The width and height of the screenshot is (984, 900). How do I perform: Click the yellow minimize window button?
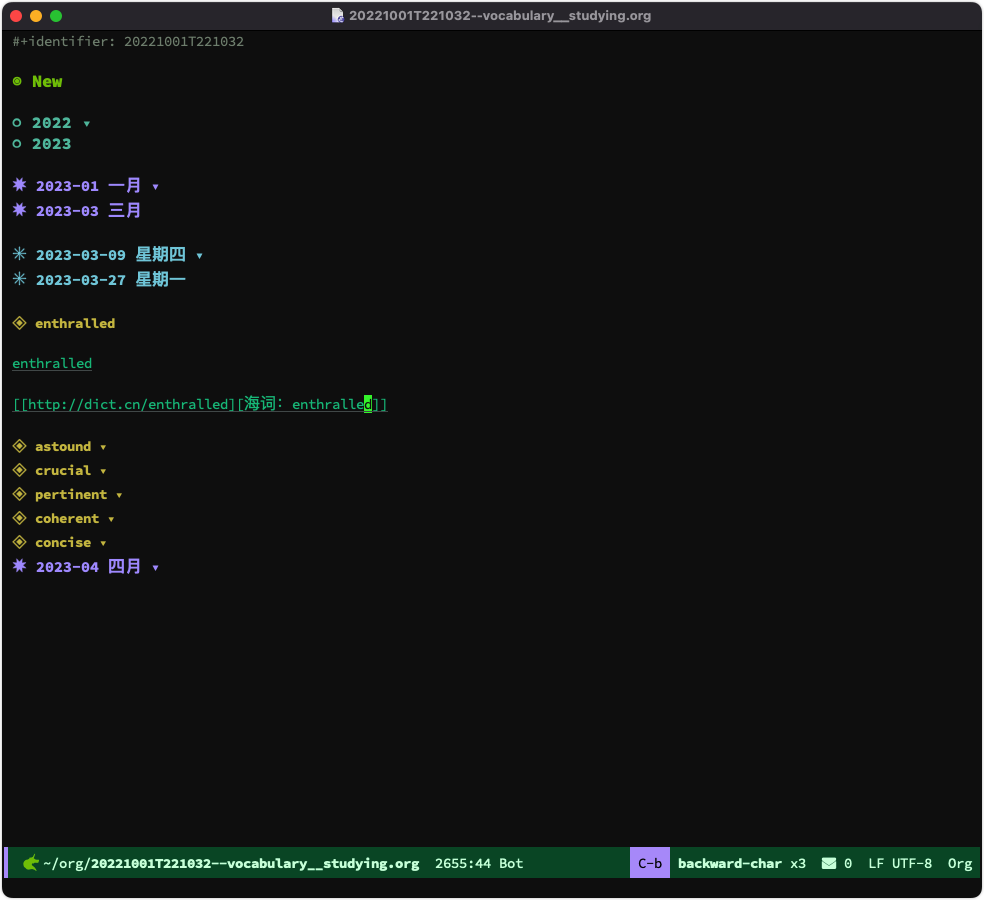pos(36,16)
